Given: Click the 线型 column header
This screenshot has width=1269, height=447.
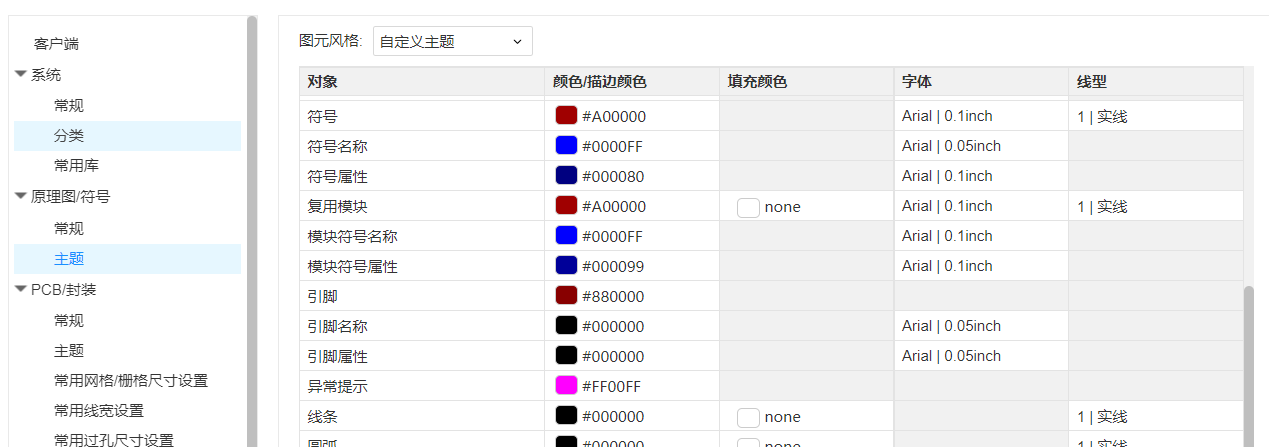Looking at the screenshot, I should point(1156,82).
